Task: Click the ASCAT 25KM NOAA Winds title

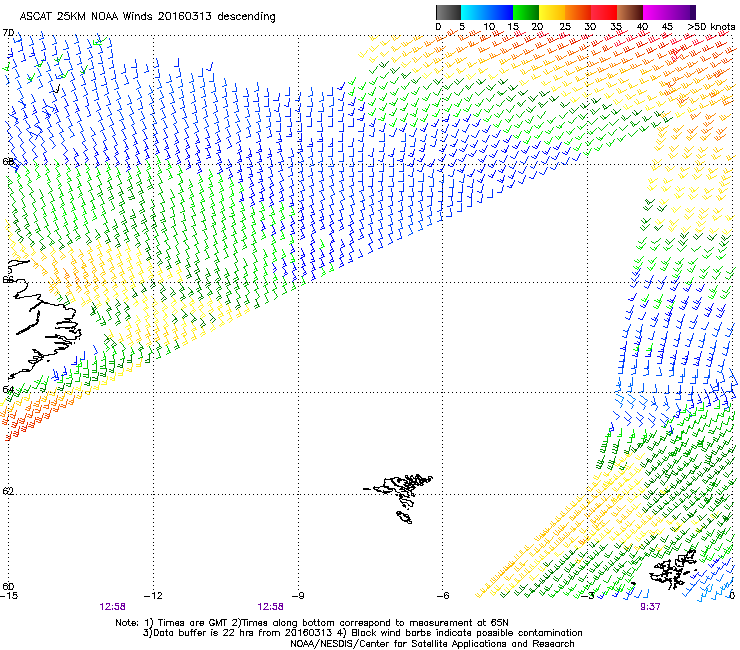Action: point(147,16)
